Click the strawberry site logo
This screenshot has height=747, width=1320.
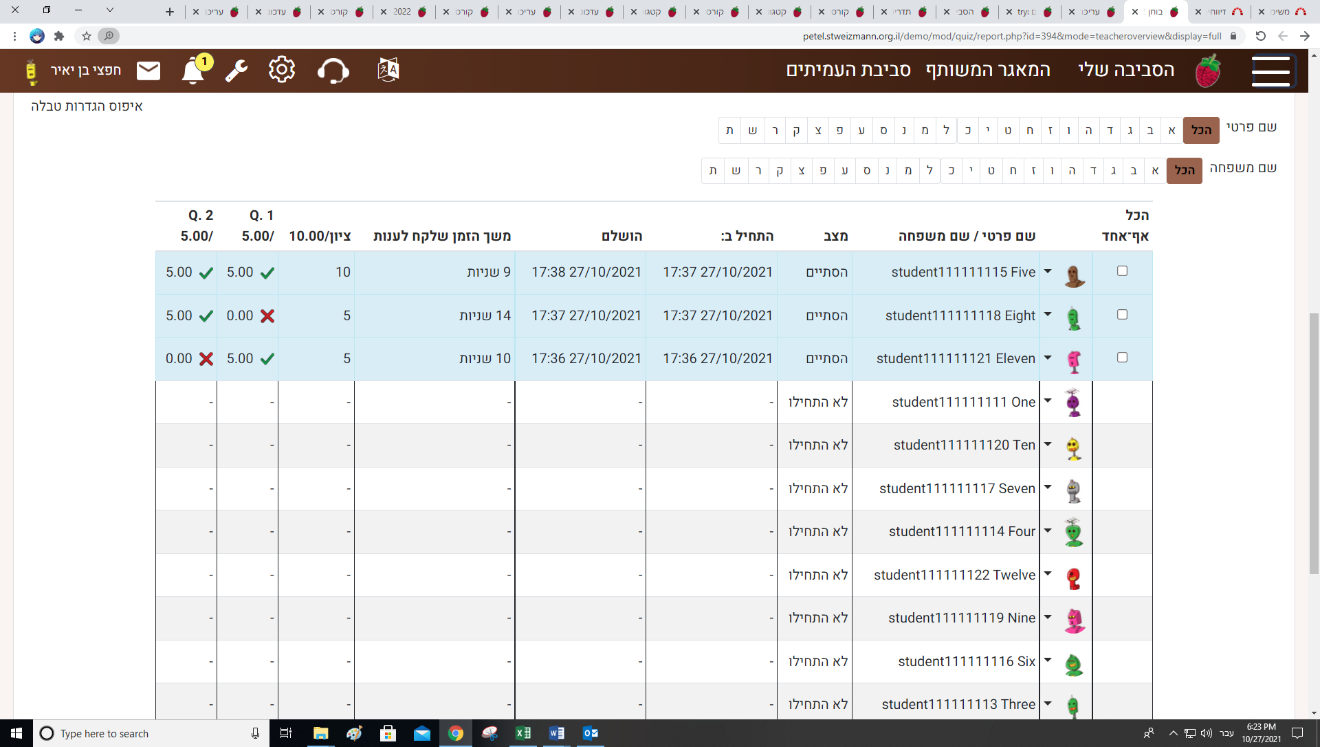(x=1208, y=71)
